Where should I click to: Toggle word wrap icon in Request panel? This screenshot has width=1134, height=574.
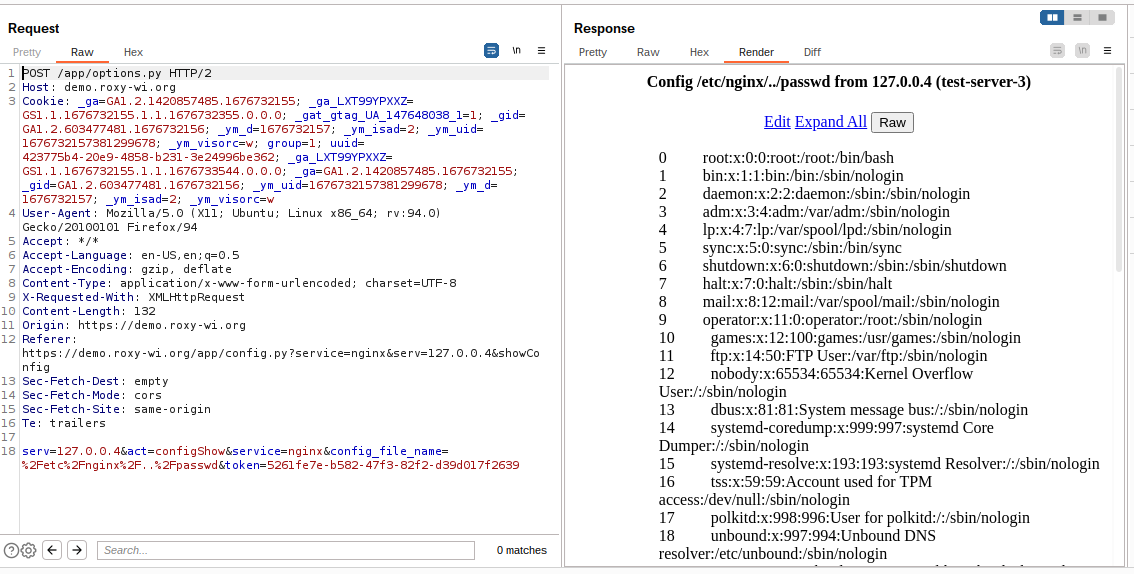(491, 51)
